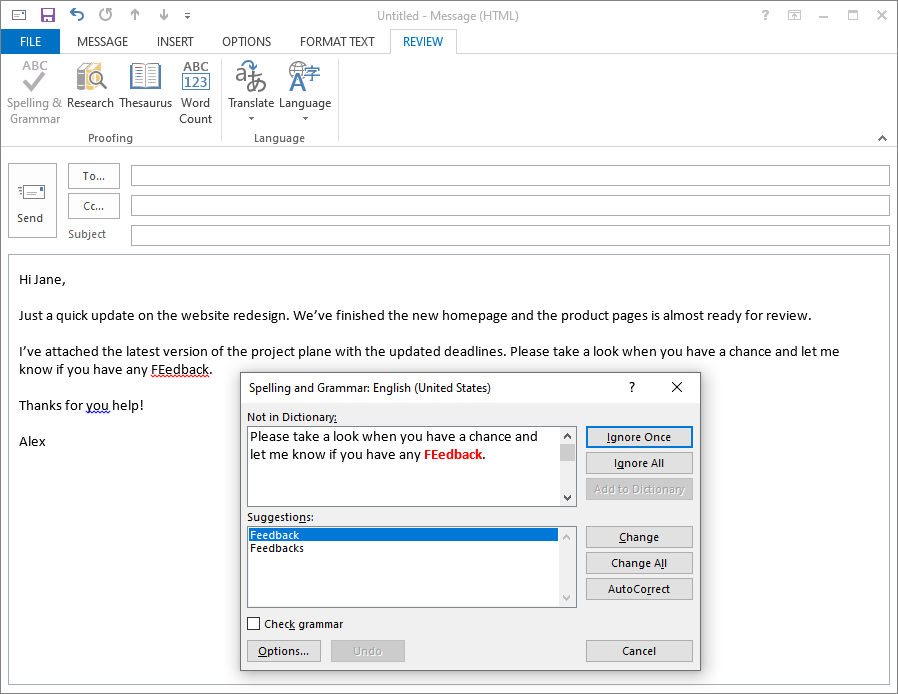
Task: Open the Thesaurus
Action: click(145, 86)
